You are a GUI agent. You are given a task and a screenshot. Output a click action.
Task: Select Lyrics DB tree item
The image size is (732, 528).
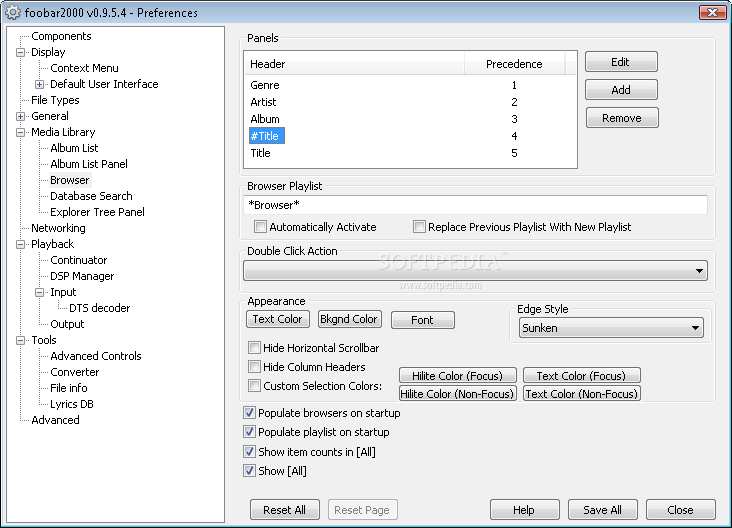72,404
